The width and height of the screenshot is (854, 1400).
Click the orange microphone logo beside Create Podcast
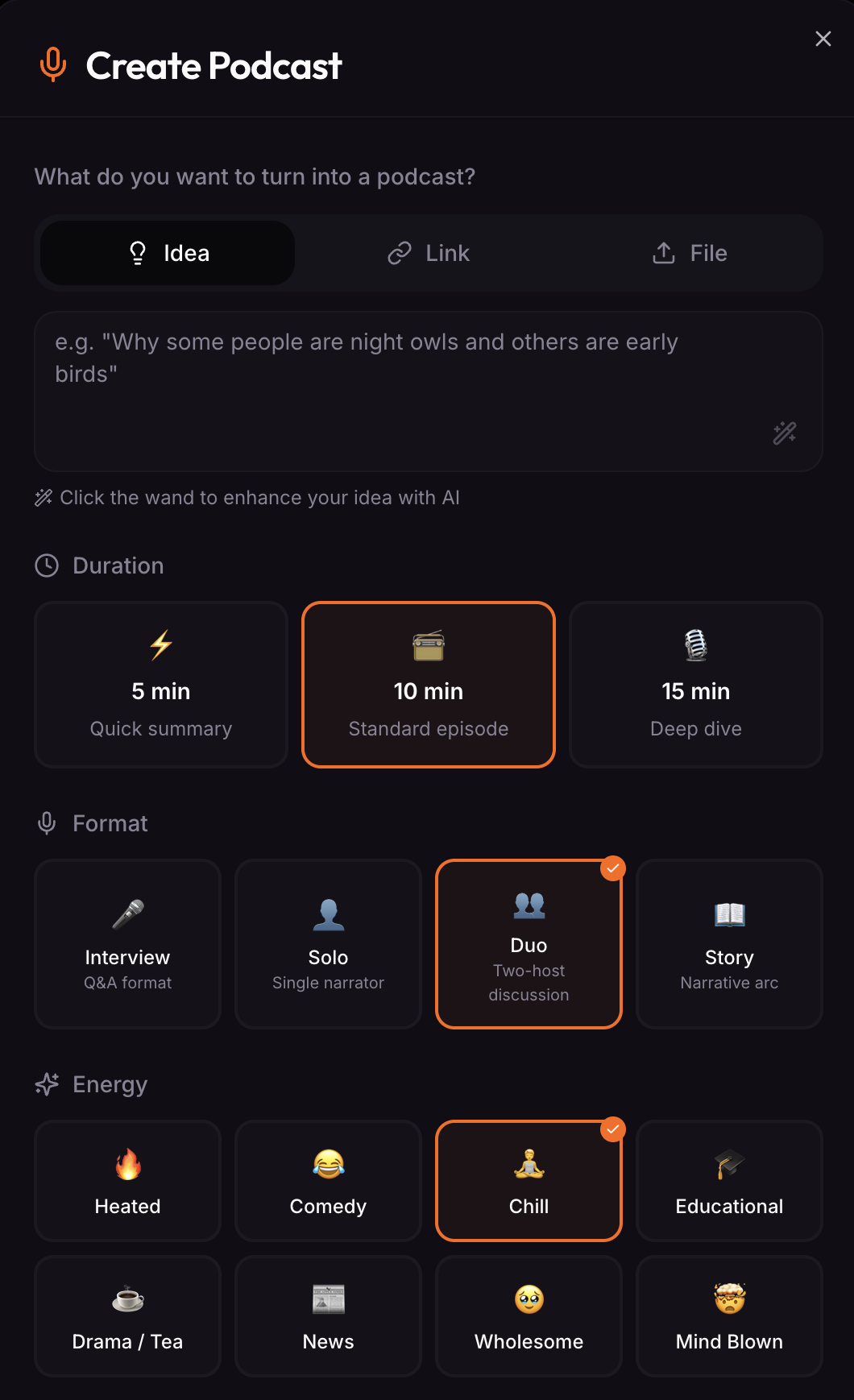53,64
